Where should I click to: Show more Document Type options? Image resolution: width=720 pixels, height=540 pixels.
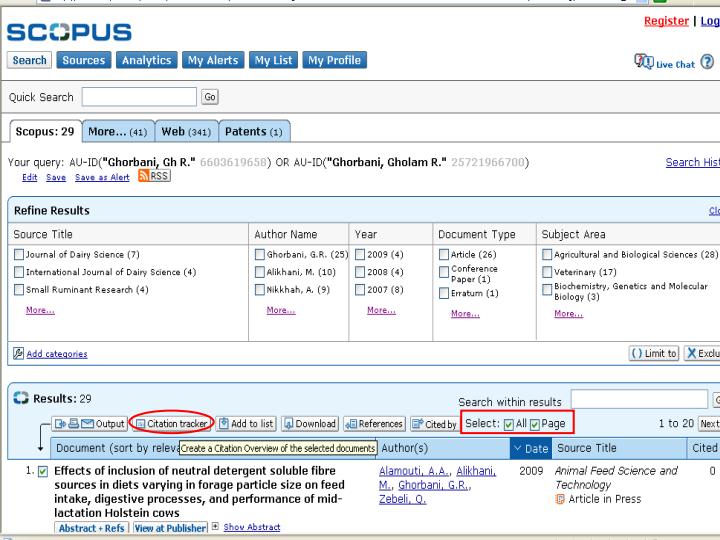click(x=465, y=314)
